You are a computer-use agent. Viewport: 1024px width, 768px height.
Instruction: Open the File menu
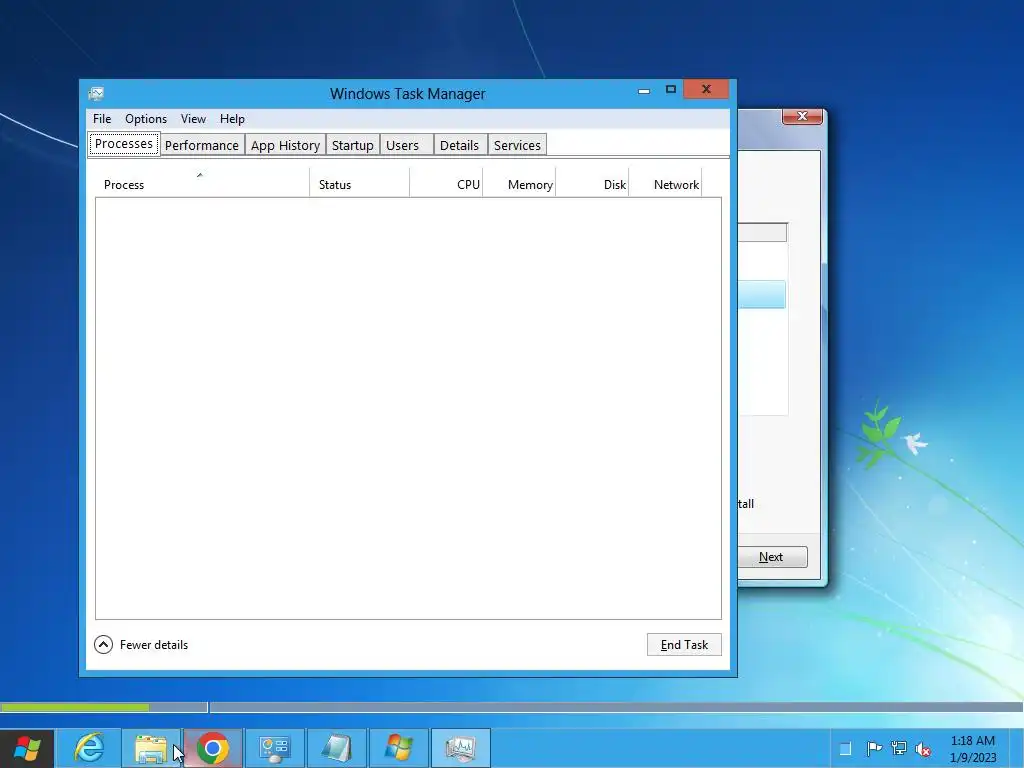pyautogui.click(x=102, y=119)
